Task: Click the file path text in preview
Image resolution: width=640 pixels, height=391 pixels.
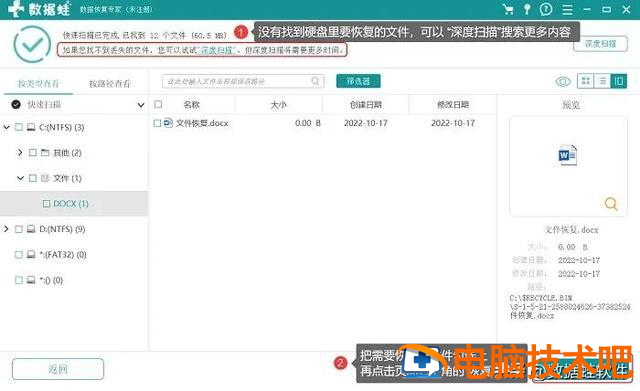Action: pyautogui.click(x=570, y=307)
